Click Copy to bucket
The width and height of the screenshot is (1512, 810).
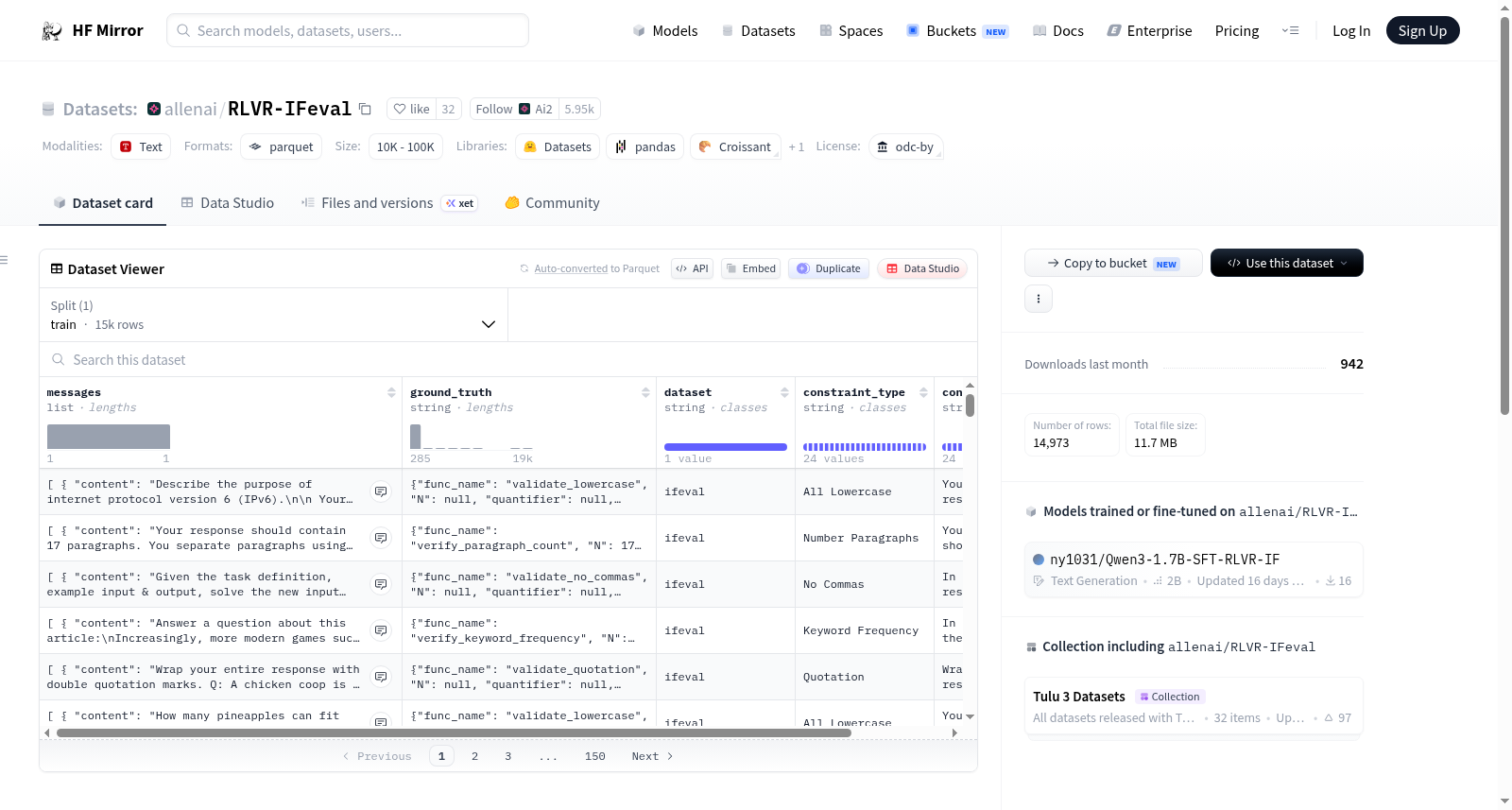point(1113,263)
